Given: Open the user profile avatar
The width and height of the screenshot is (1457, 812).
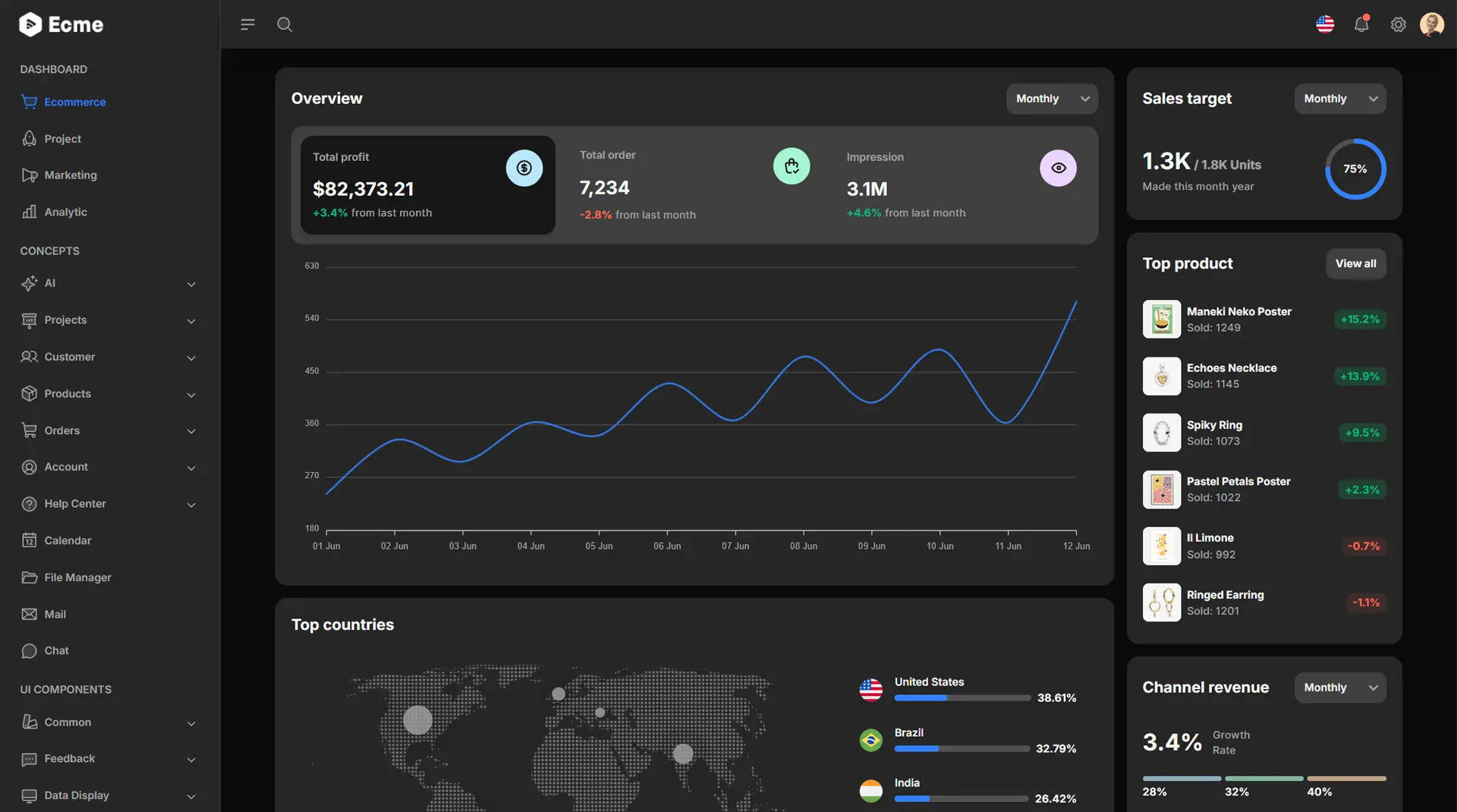Looking at the screenshot, I should pyautogui.click(x=1431, y=24).
